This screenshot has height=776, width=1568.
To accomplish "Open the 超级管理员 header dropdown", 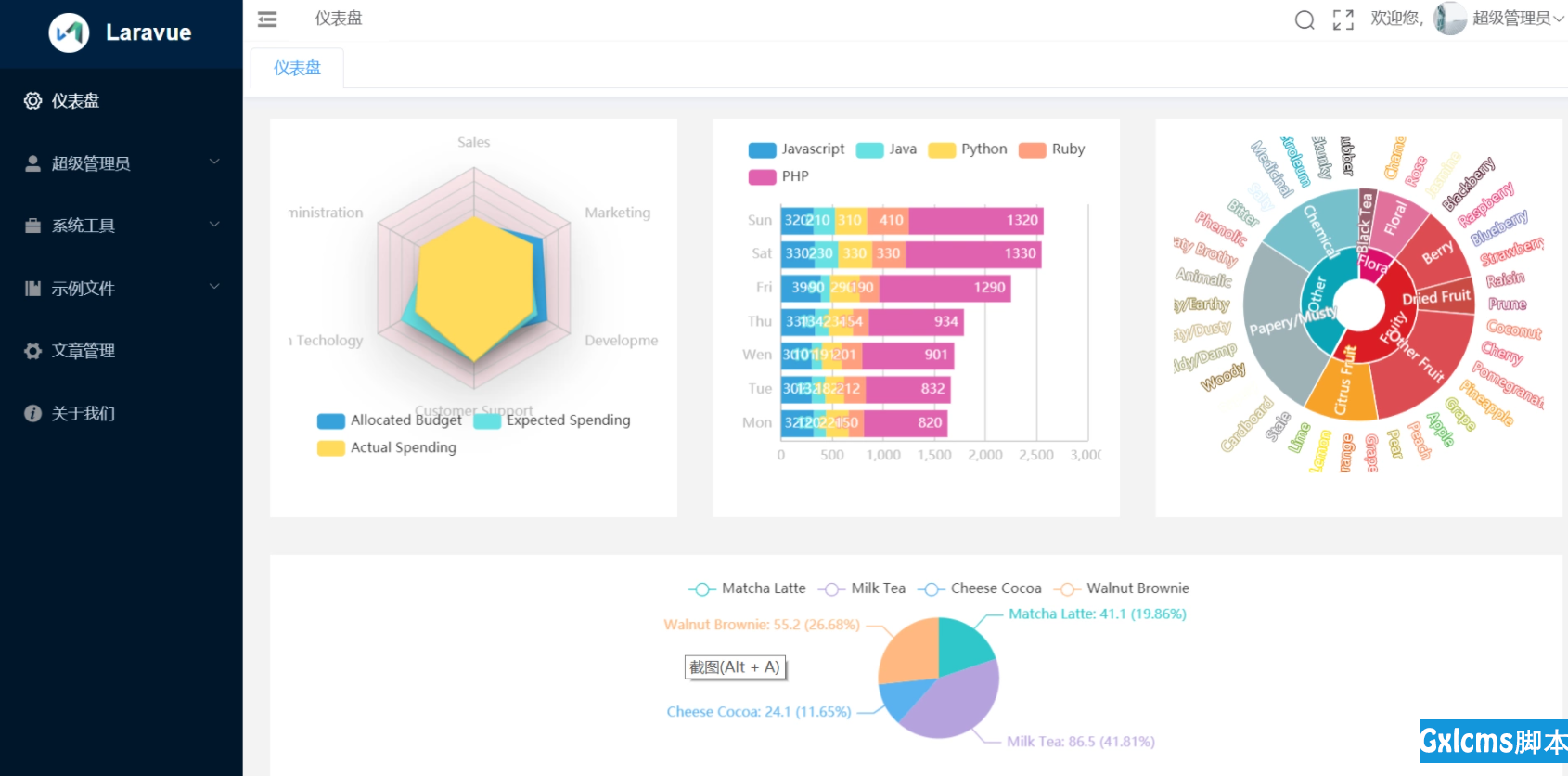I will click(x=1518, y=19).
